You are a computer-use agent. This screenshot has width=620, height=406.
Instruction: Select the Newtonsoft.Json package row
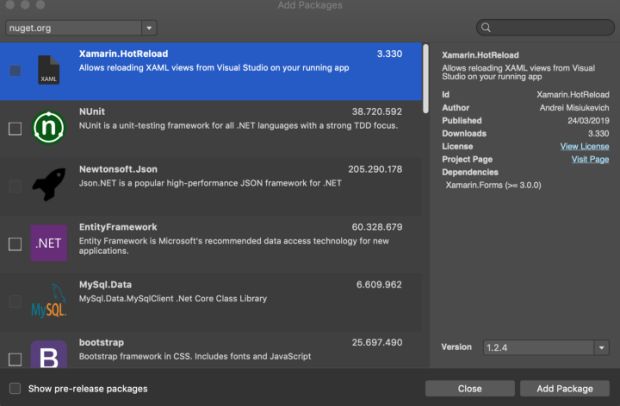click(x=240, y=186)
